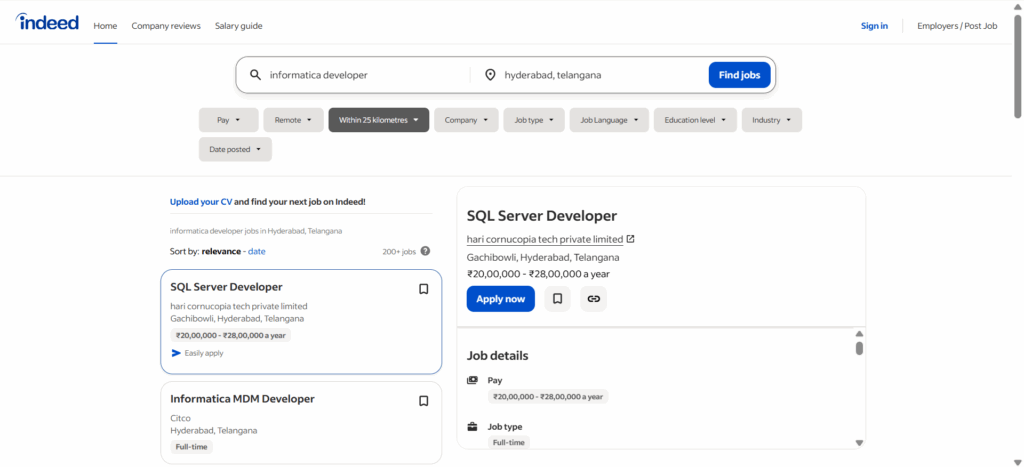The image size is (1024, 467).
Task: Expand the Remote filter dropdown
Action: pyautogui.click(x=293, y=120)
